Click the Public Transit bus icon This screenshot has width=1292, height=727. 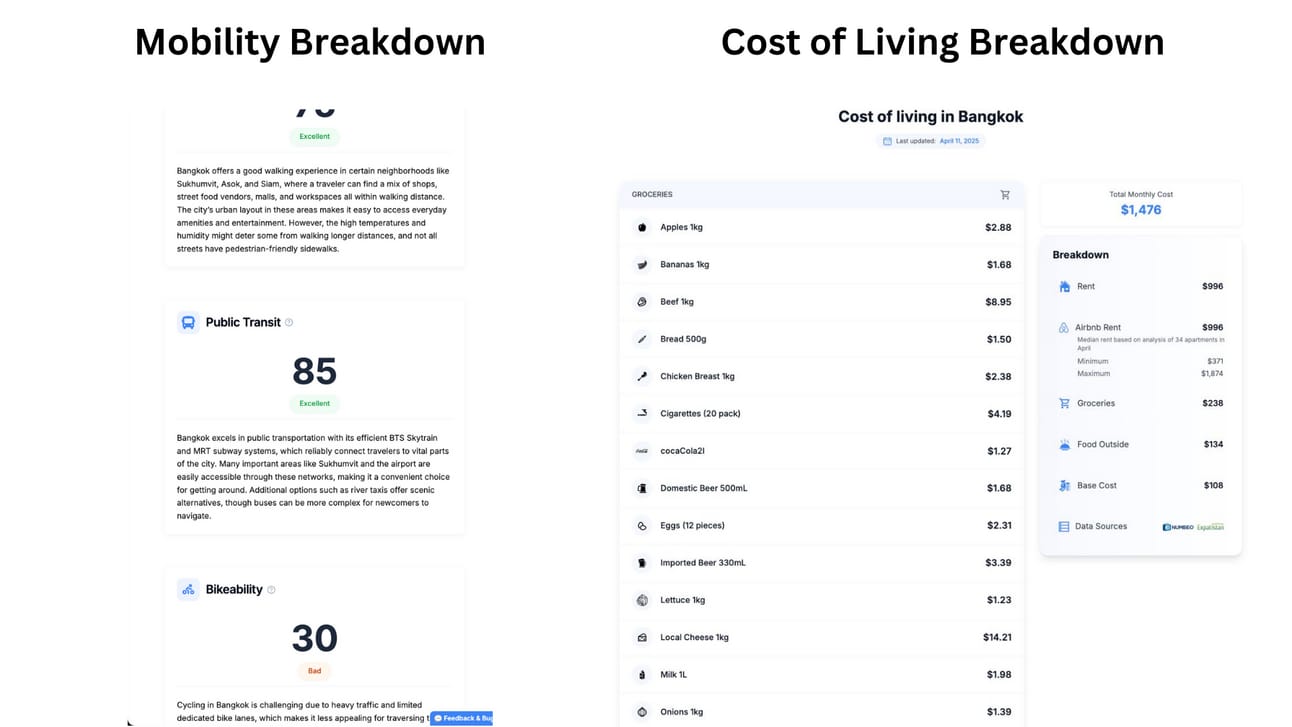tap(188, 323)
